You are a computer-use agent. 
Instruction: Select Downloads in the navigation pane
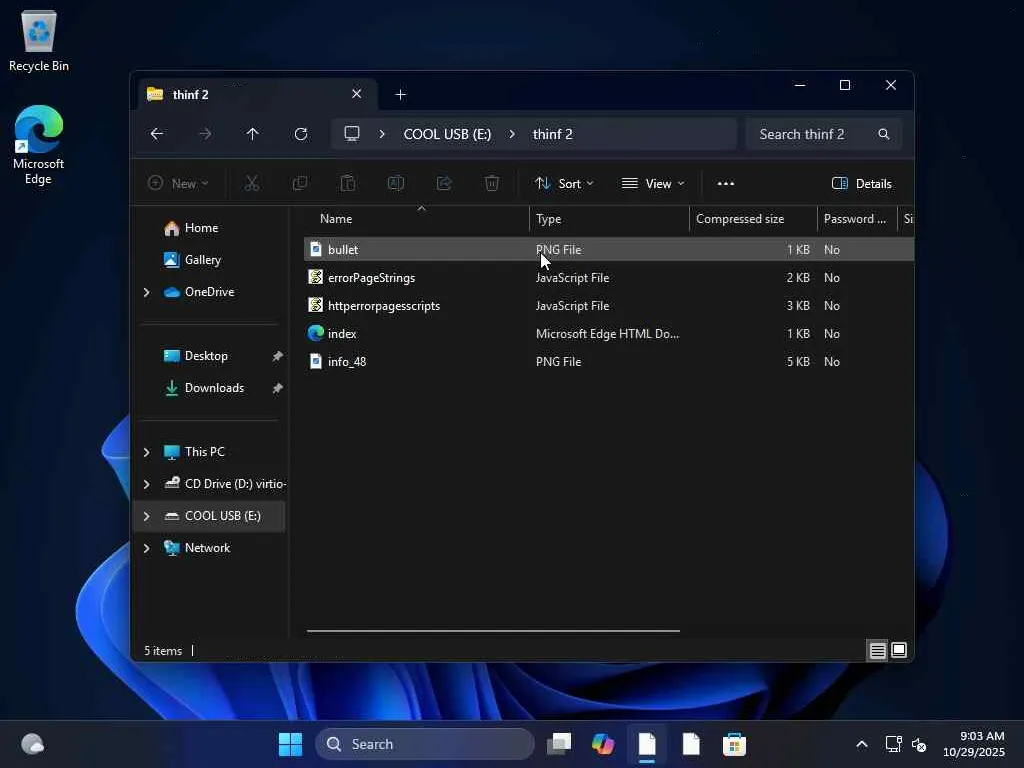click(214, 388)
